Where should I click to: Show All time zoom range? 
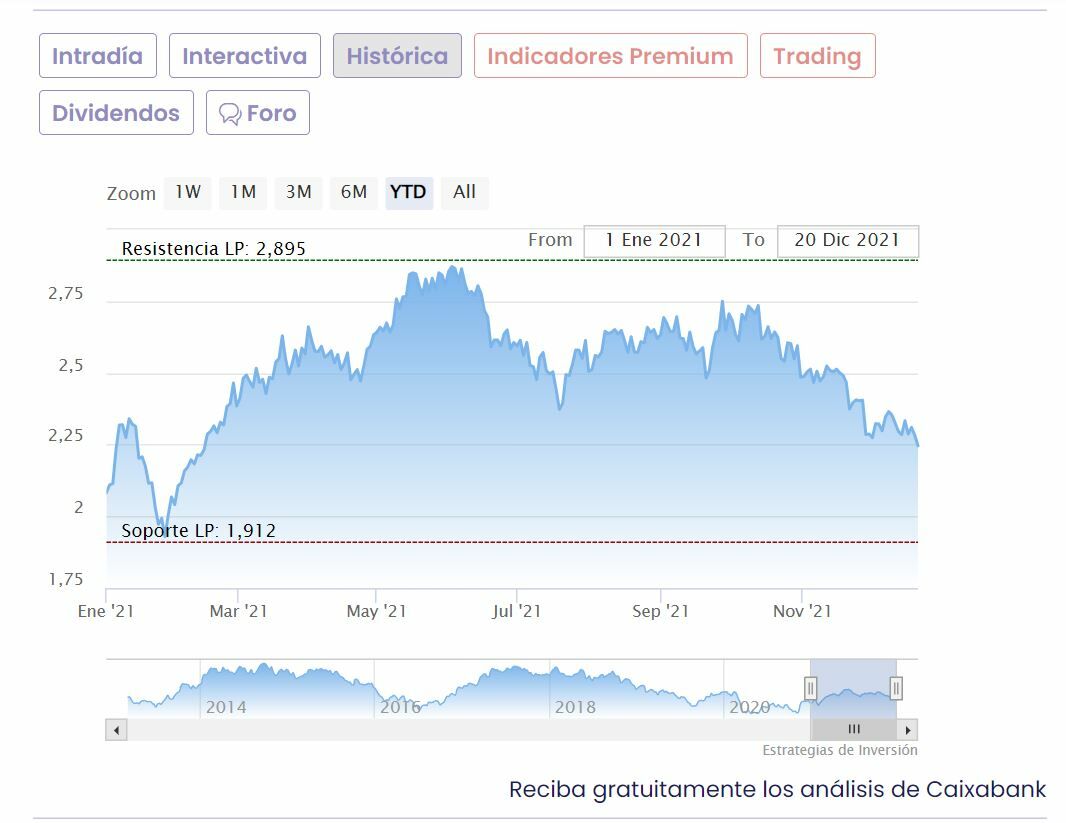(464, 192)
